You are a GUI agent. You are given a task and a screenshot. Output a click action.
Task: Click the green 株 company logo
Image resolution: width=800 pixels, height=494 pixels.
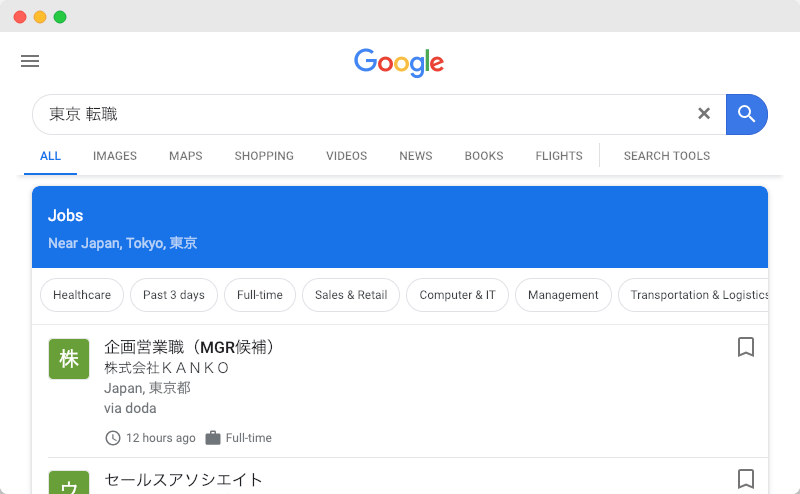[69, 359]
